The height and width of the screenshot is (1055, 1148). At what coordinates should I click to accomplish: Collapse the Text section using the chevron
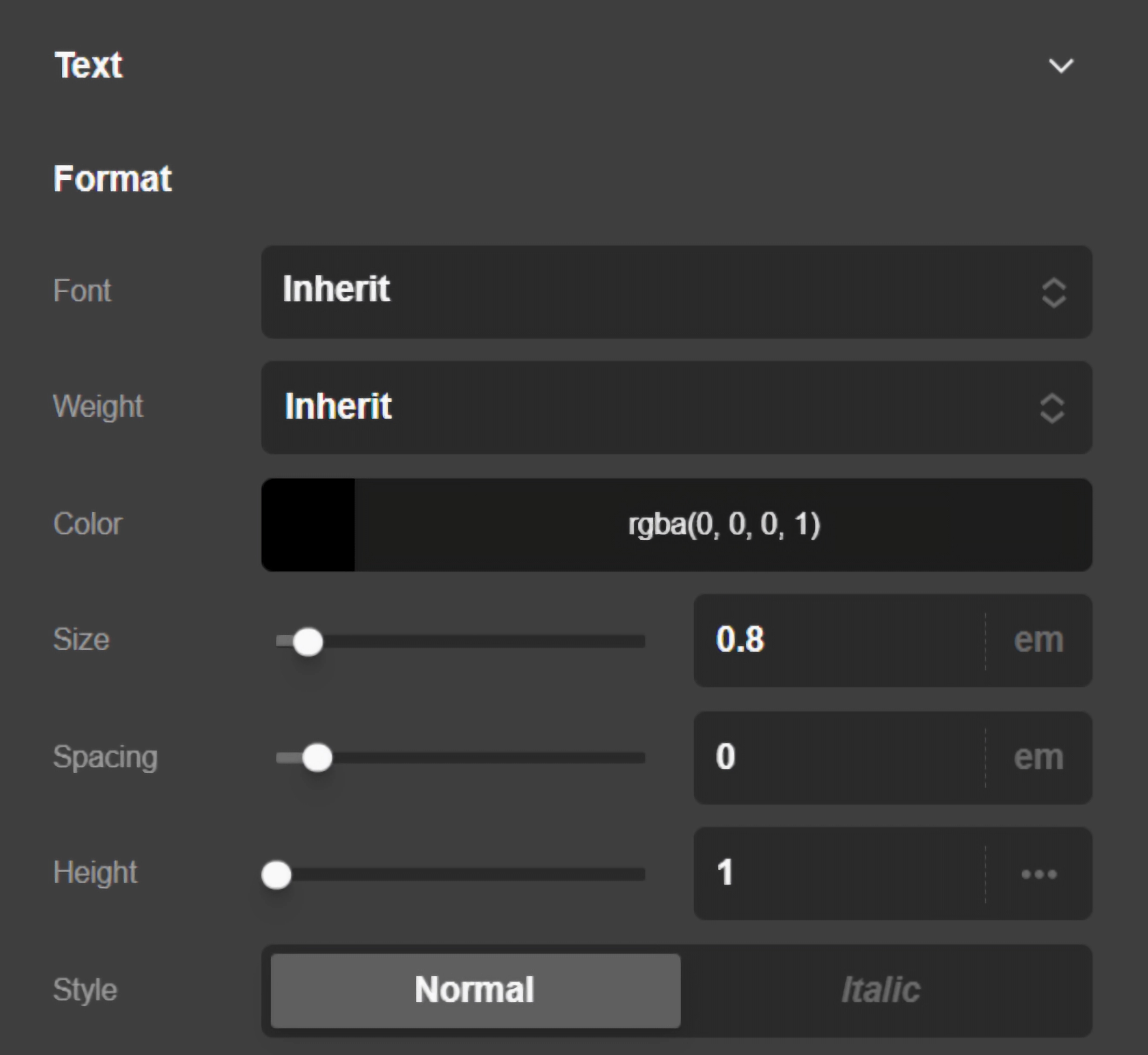(1062, 66)
